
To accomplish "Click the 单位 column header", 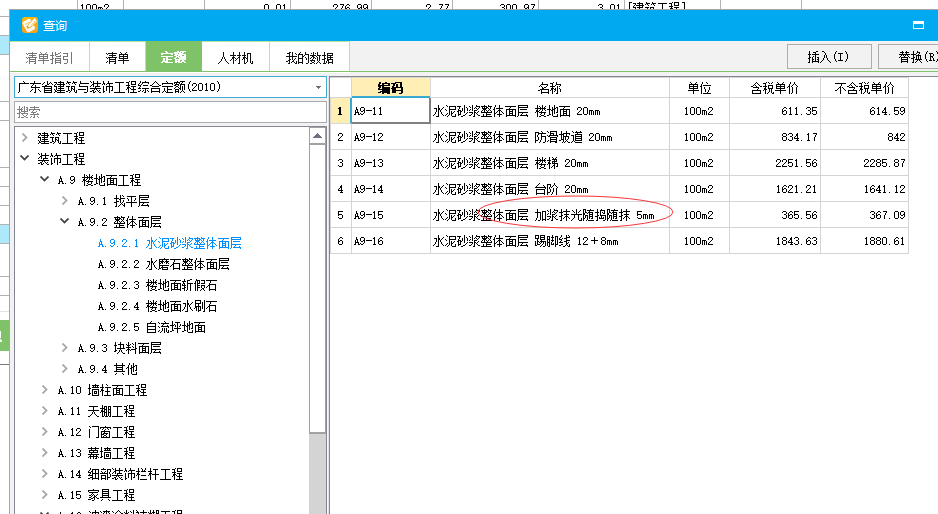I will [x=699, y=88].
